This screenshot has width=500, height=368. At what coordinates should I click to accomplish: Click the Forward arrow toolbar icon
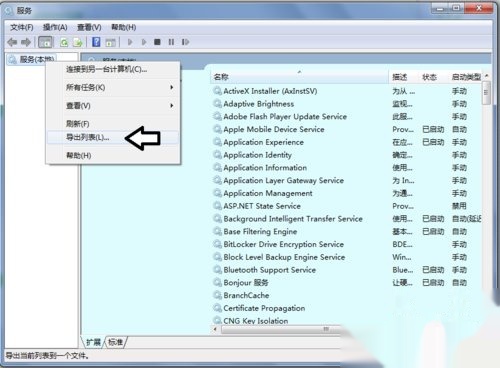tap(26, 42)
